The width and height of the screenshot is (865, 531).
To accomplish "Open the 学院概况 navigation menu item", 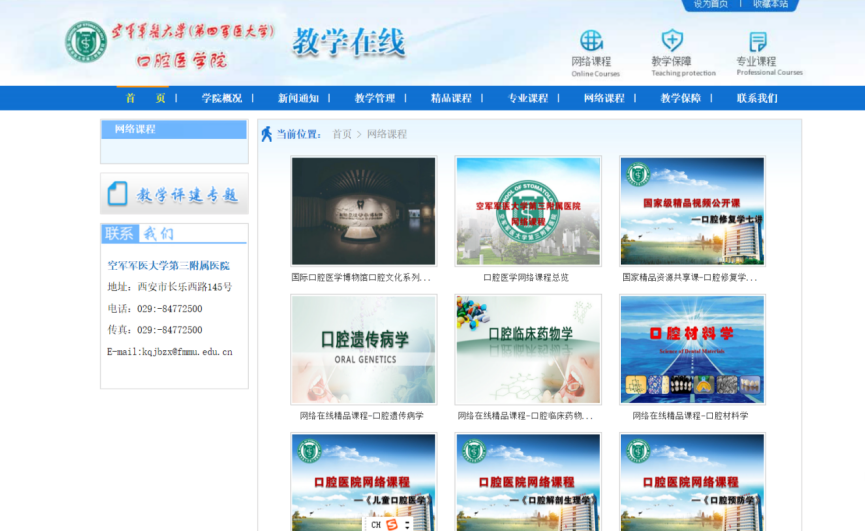I will pyautogui.click(x=221, y=98).
